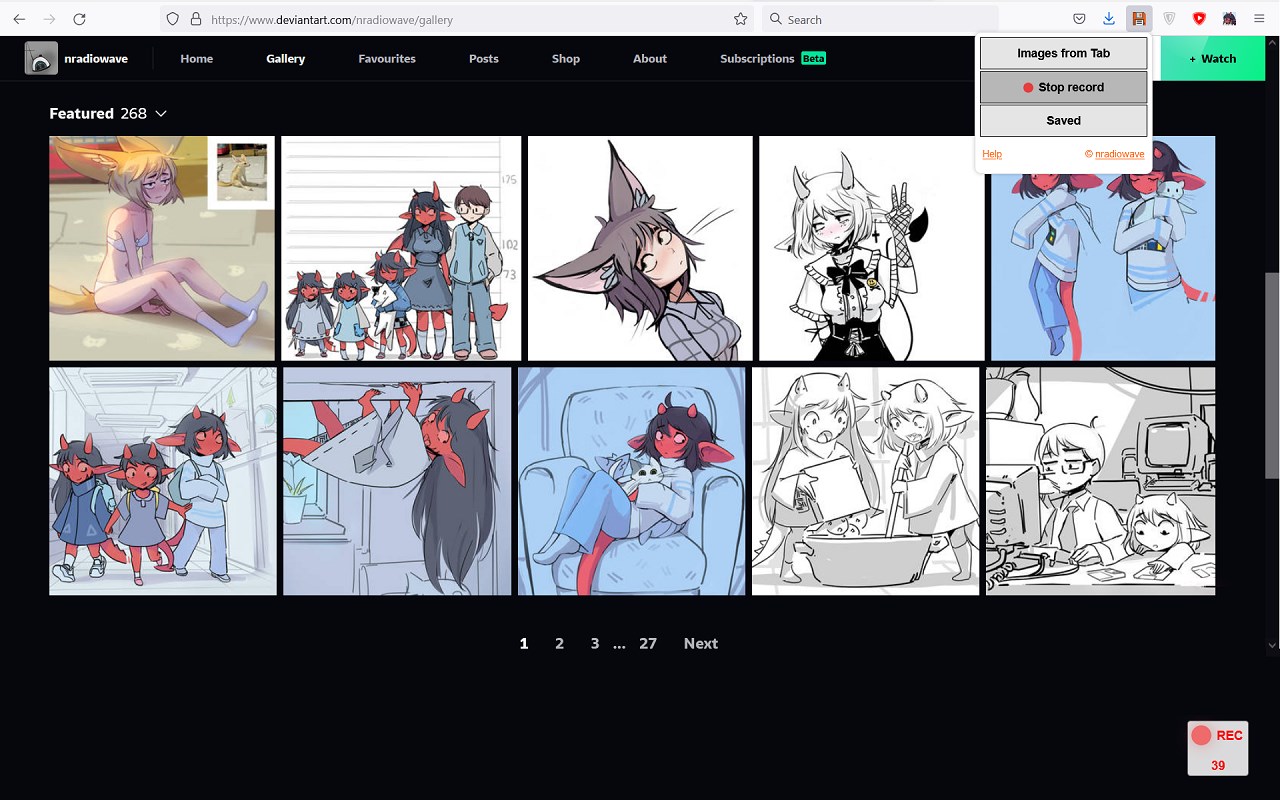The height and width of the screenshot is (800, 1280).
Task: Go back using the browser back arrow
Action: coord(19,19)
